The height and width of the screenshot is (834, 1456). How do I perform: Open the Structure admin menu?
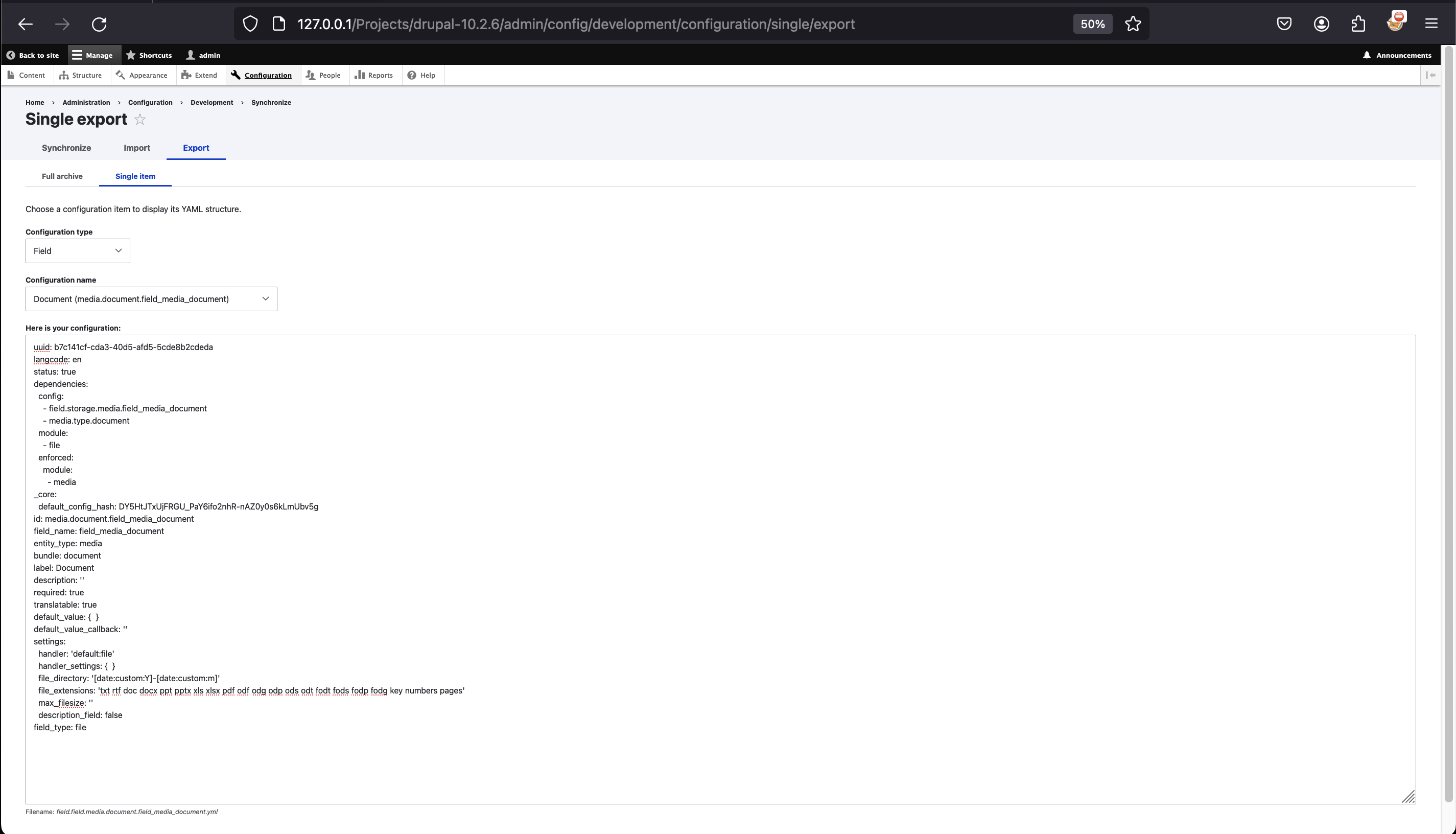pyautogui.click(x=81, y=75)
